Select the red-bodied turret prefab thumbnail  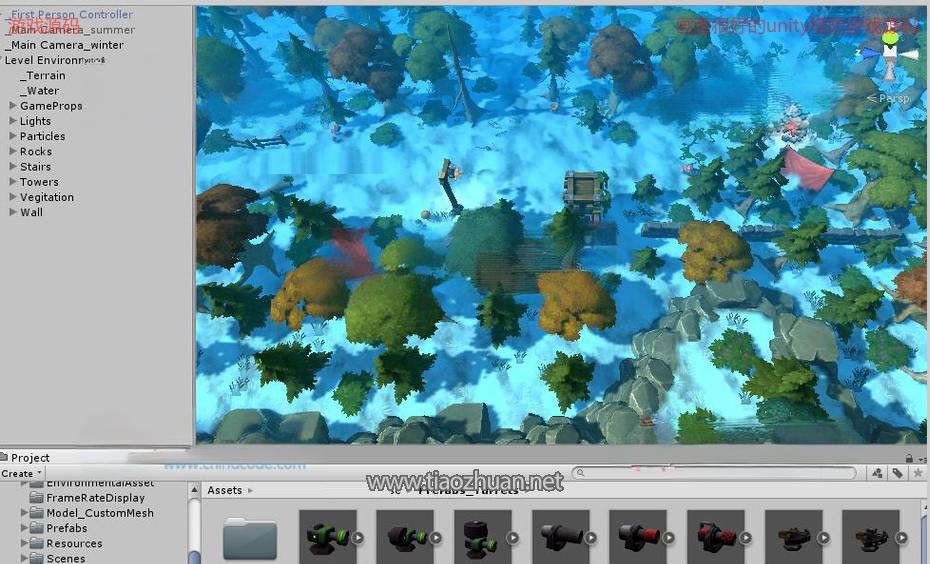(x=716, y=537)
